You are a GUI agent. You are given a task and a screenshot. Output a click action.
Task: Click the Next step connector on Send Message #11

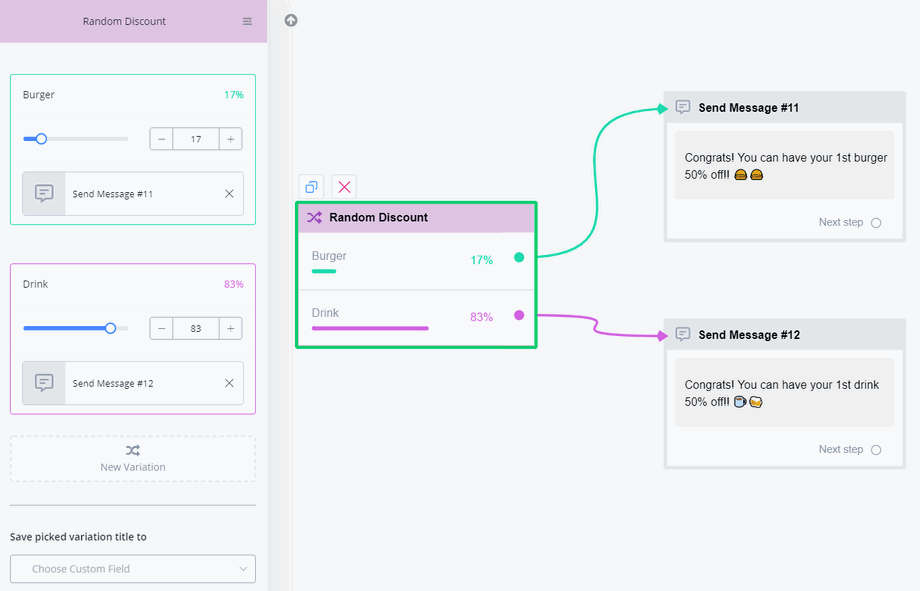click(876, 223)
